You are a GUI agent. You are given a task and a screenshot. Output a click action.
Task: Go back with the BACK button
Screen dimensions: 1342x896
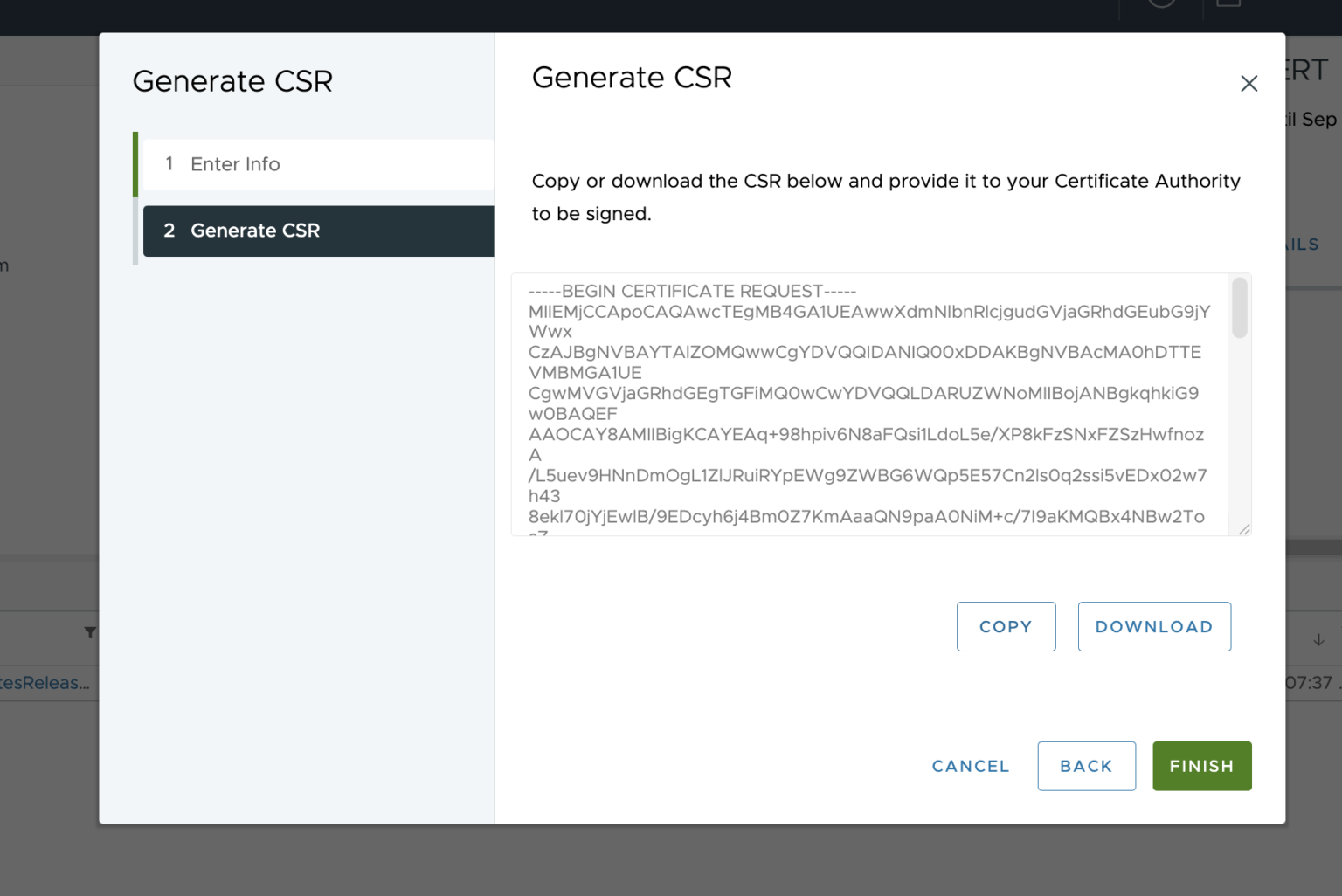(x=1085, y=766)
